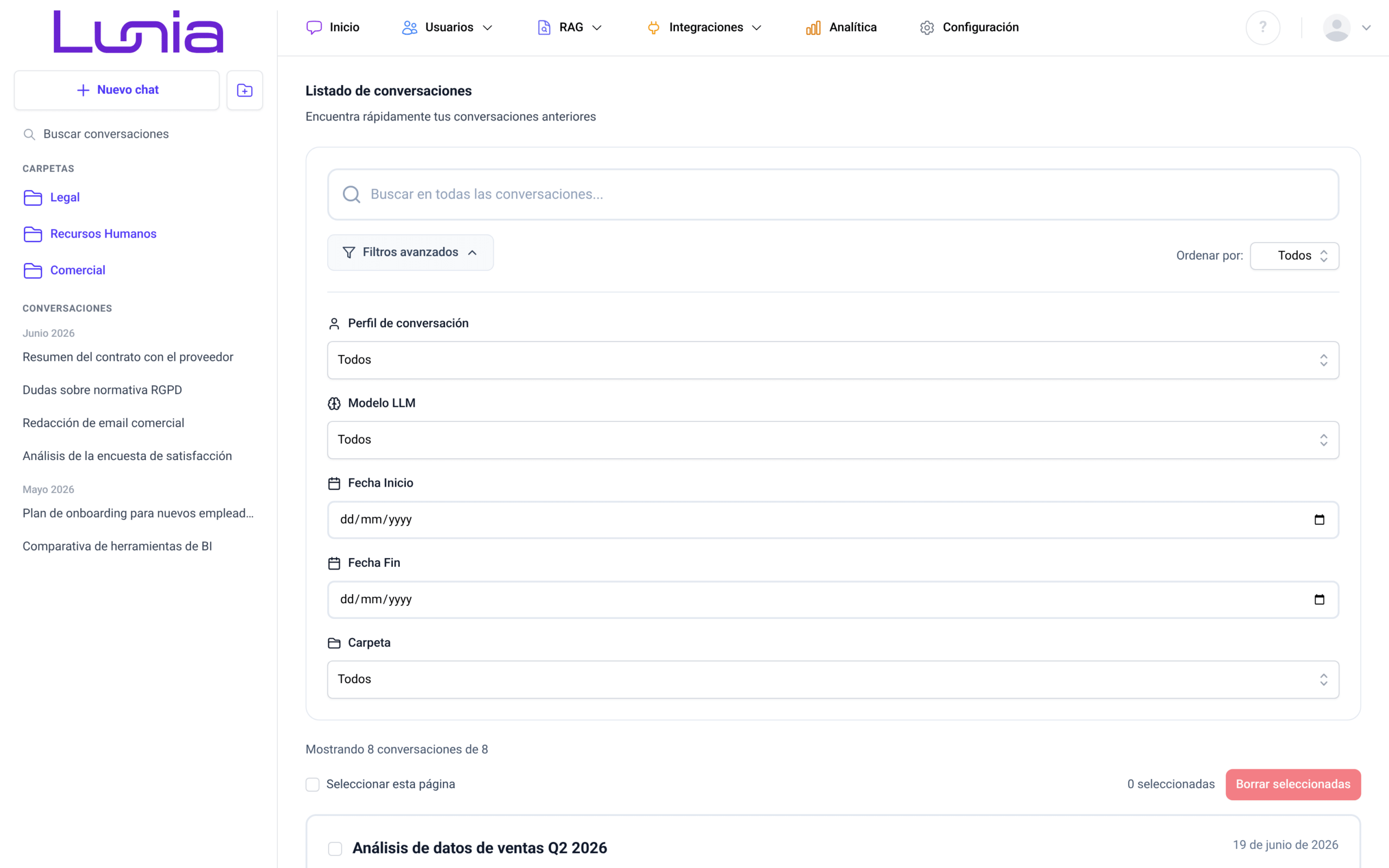Click the Configuración gear icon

(x=927, y=28)
